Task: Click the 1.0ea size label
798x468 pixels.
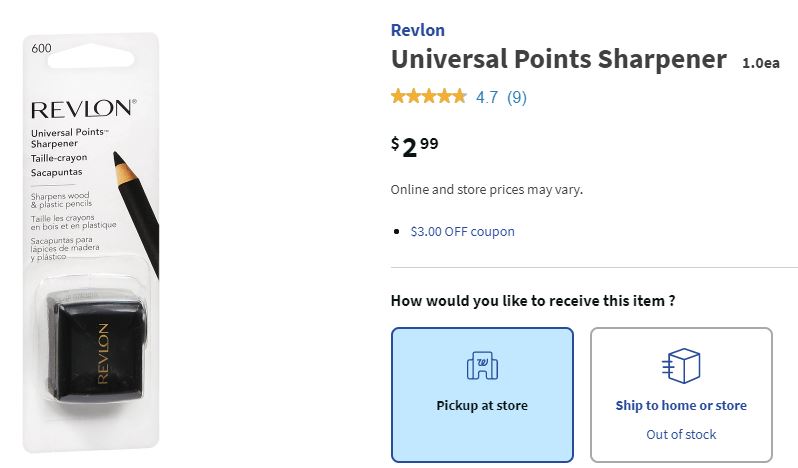Action: click(760, 63)
